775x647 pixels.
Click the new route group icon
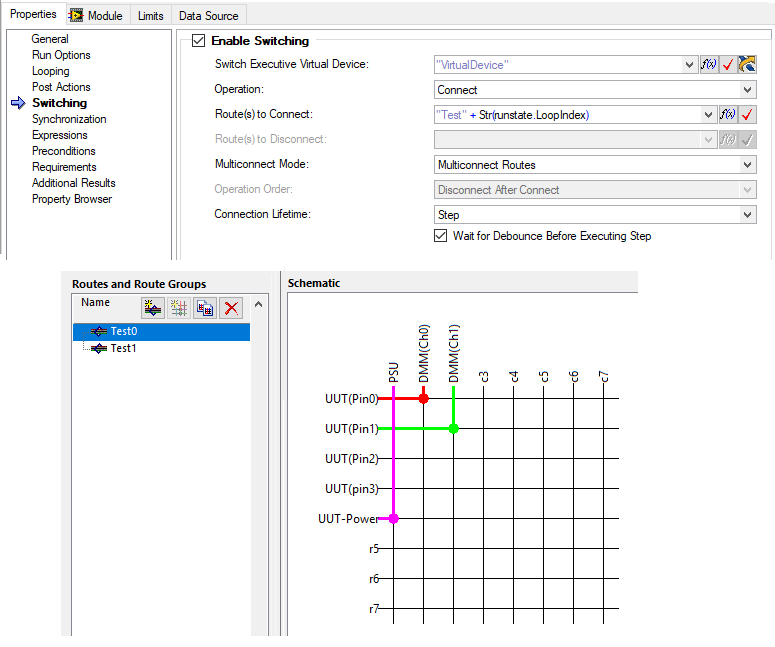pyautogui.click(x=152, y=308)
